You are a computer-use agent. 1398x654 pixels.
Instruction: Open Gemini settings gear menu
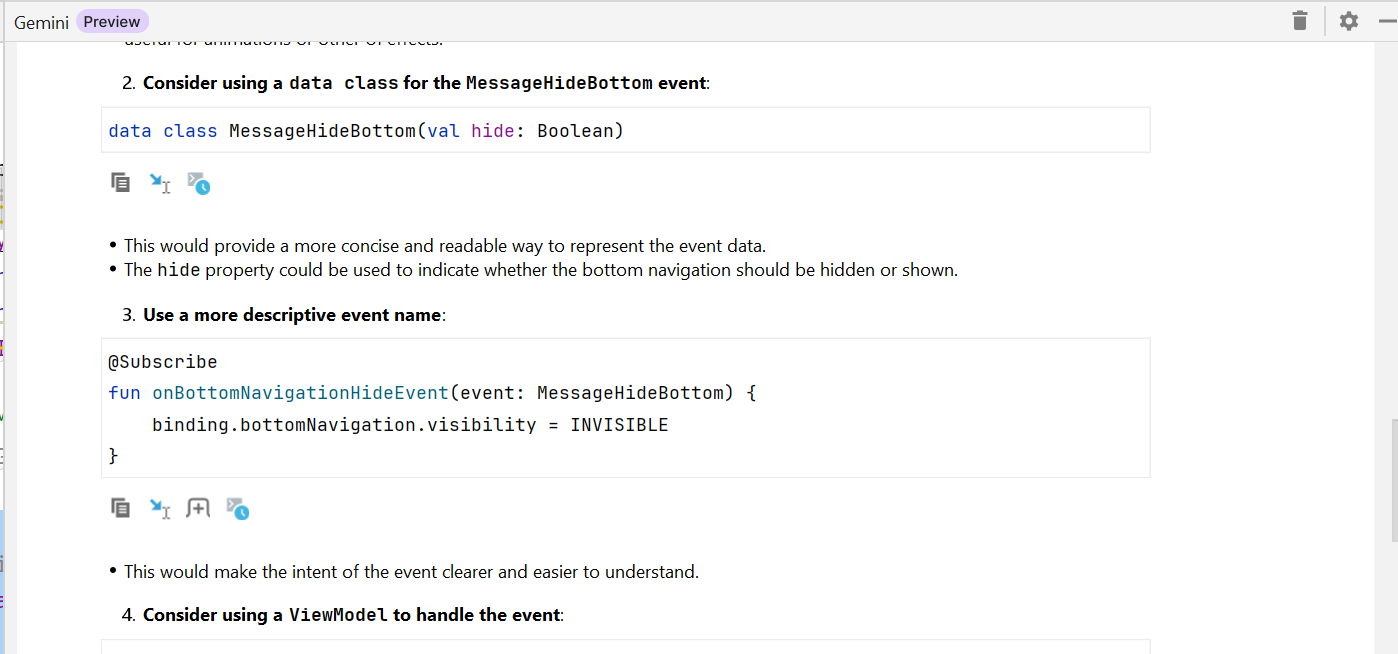point(1349,21)
